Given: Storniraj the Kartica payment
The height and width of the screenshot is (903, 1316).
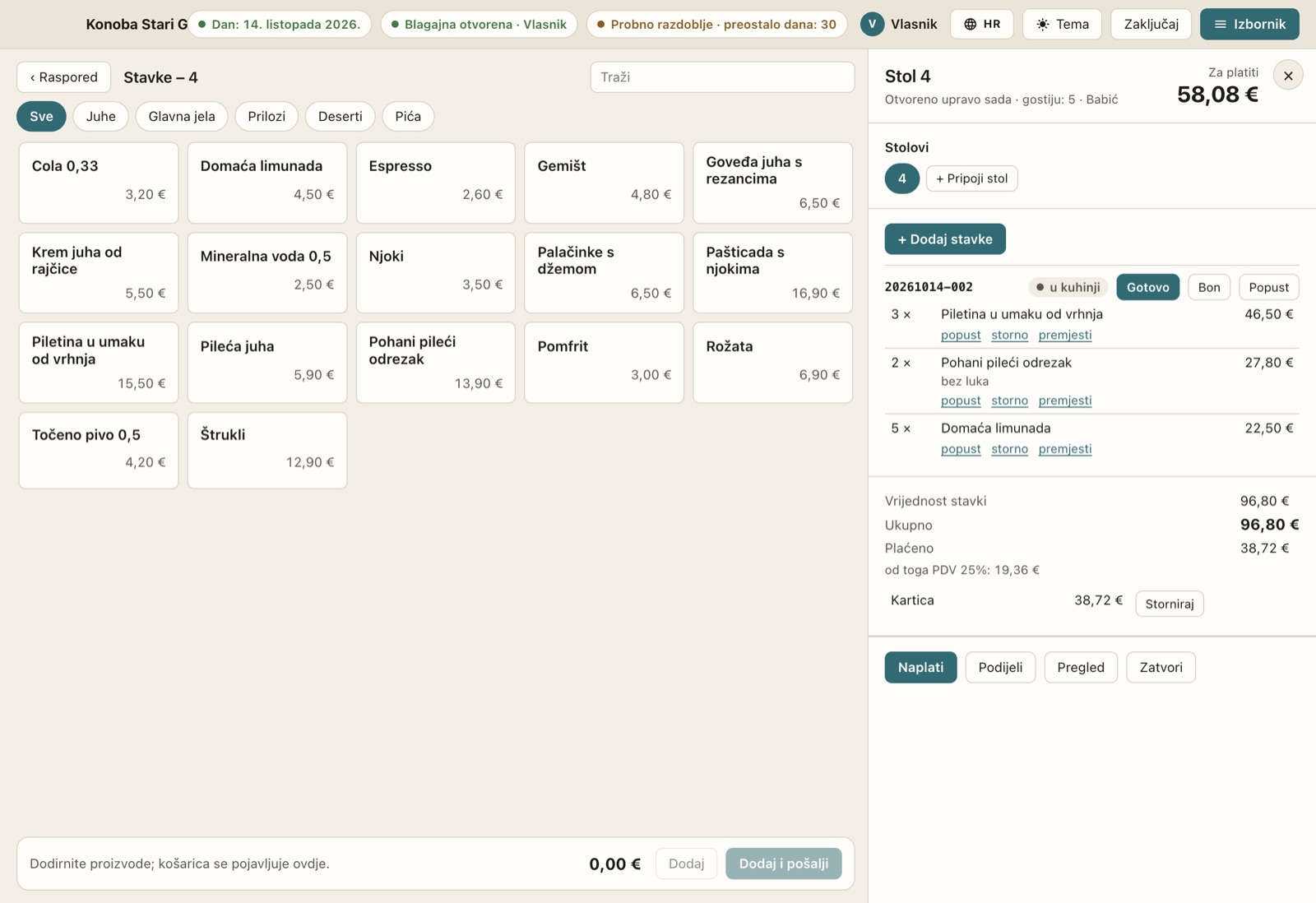Looking at the screenshot, I should 1169,604.
